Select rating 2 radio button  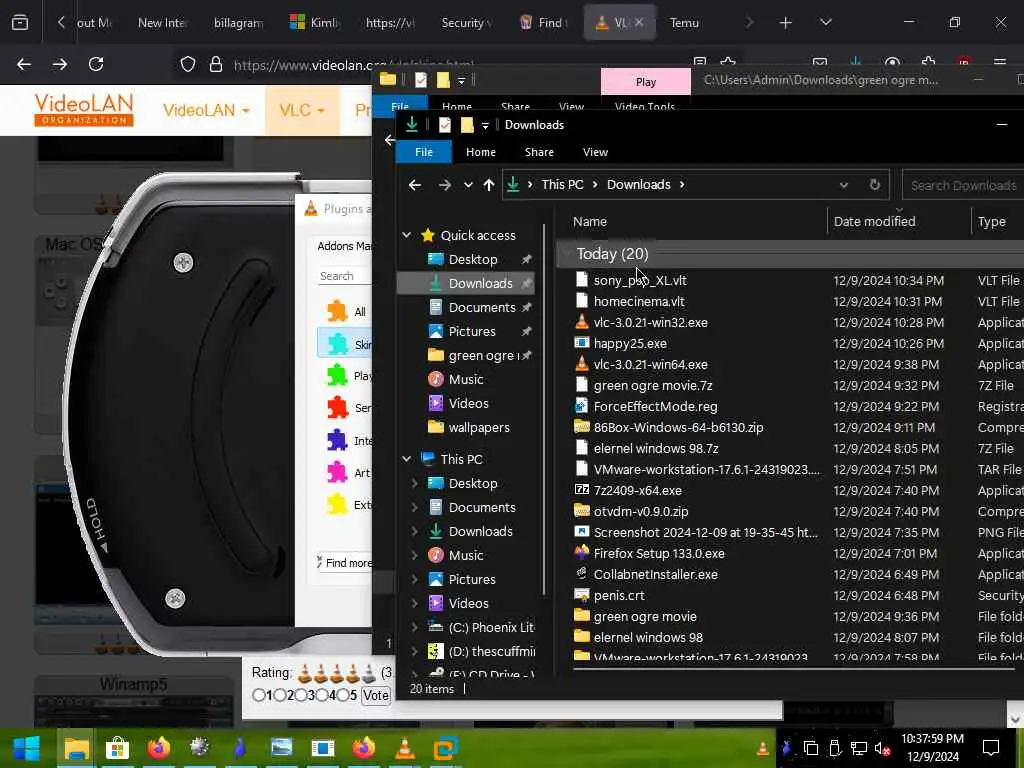coord(280,696)
